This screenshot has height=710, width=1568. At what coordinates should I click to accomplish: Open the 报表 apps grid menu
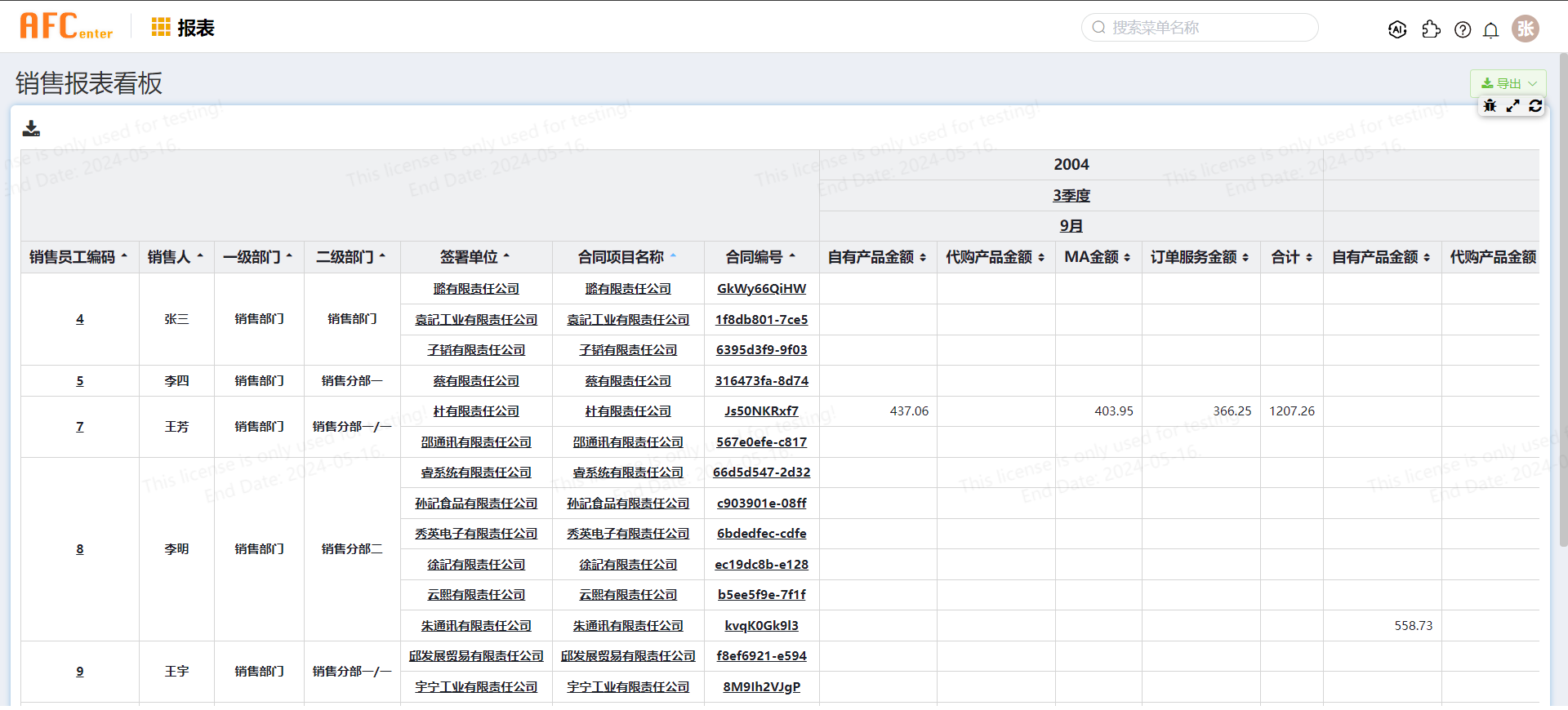click(161, 28)
